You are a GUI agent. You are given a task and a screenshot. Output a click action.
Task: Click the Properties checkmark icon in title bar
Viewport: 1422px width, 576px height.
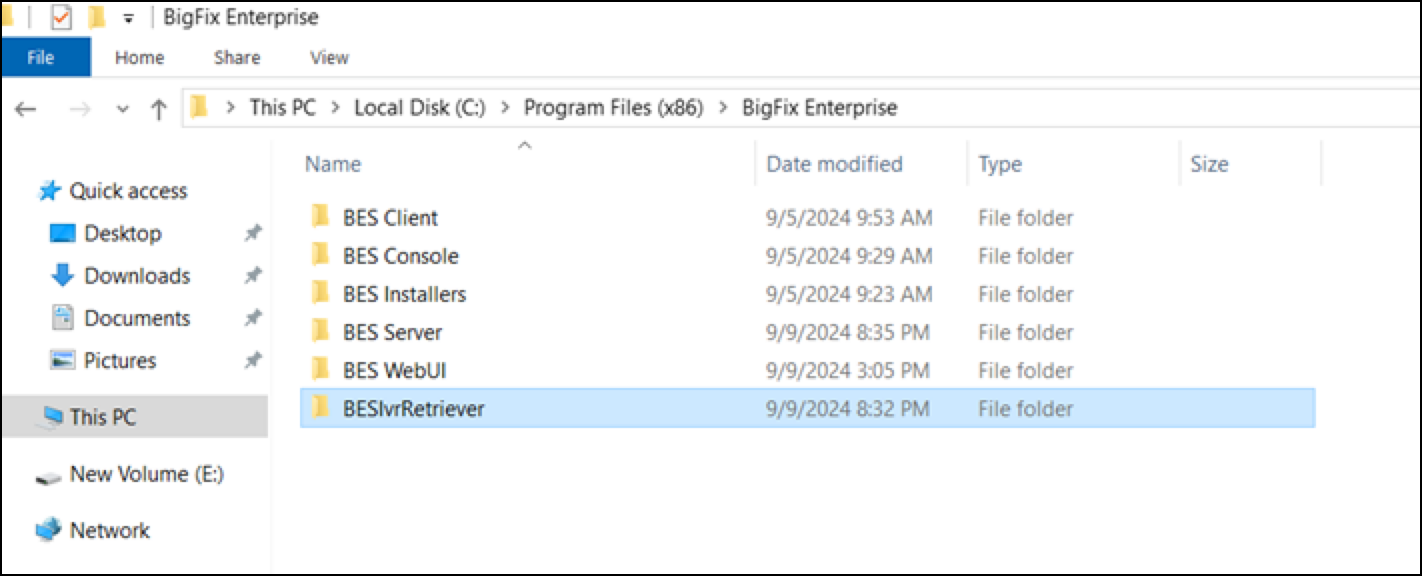point(61,18)
